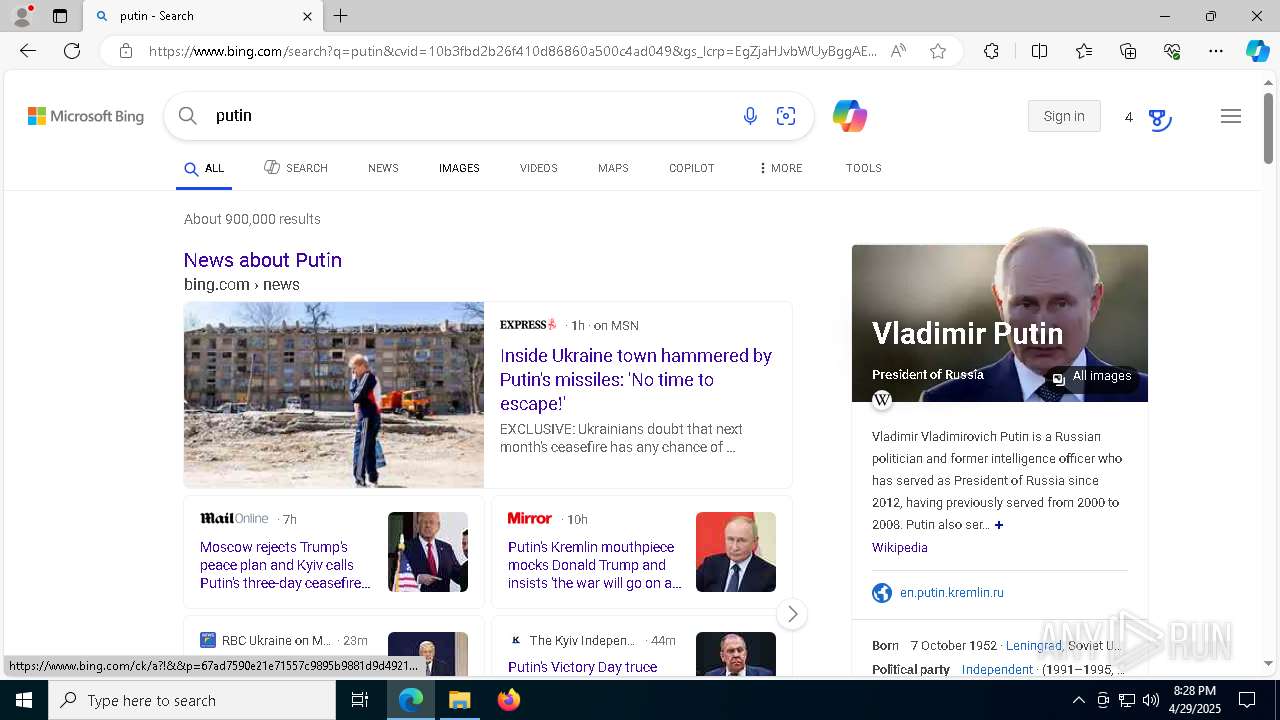Open 'Putin's Victory Day truce' article
Viewport: 1280px width, 720px height.
(583, 667)
